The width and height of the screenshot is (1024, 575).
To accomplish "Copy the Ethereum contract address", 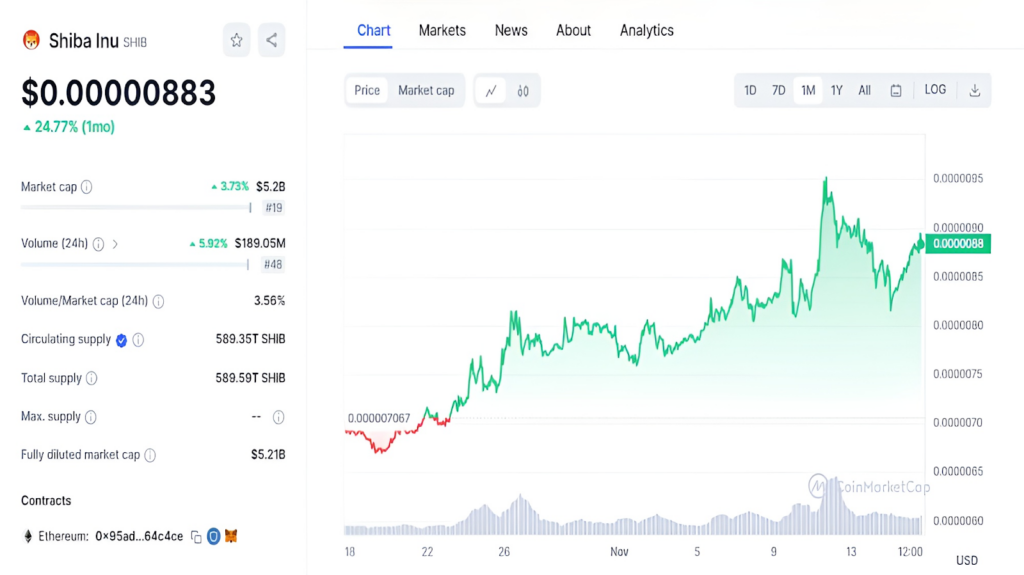I will [196, 536].
